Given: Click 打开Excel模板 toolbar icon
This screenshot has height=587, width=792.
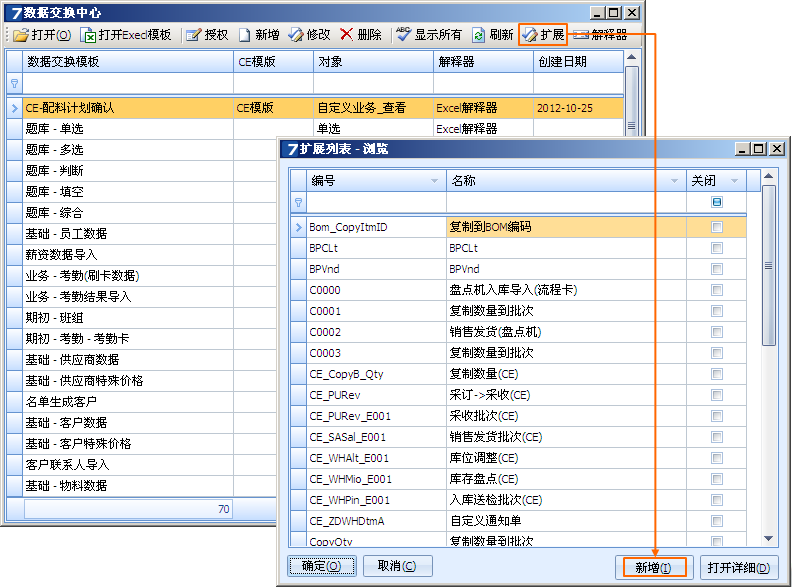Looking at the screenshot, I should click(x=89, y=35).
